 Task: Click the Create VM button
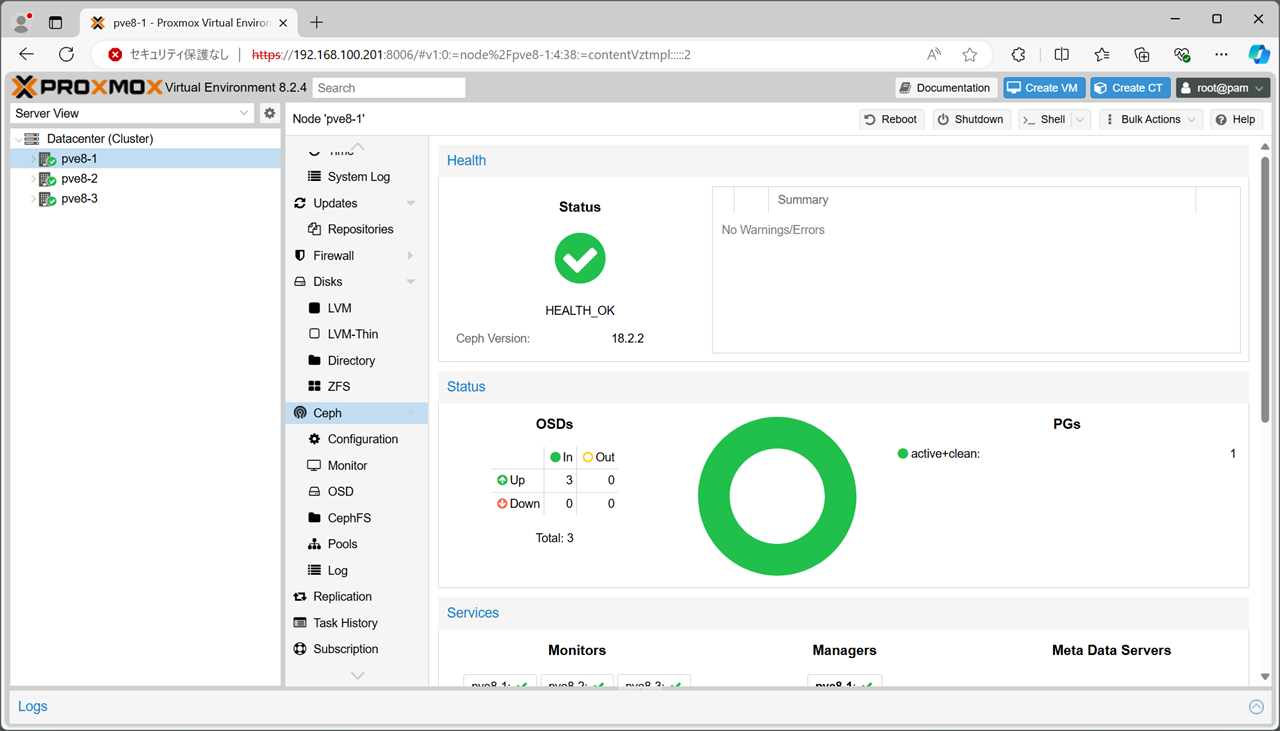(1043, 88)
